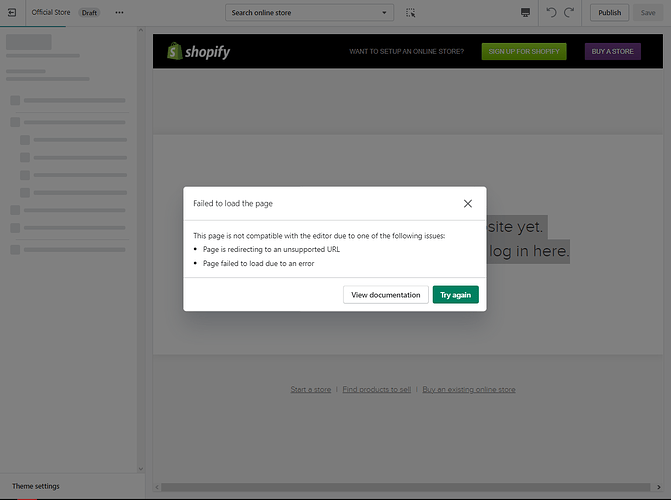
Task: Open the Start a store link
Action: click(311, 390)
